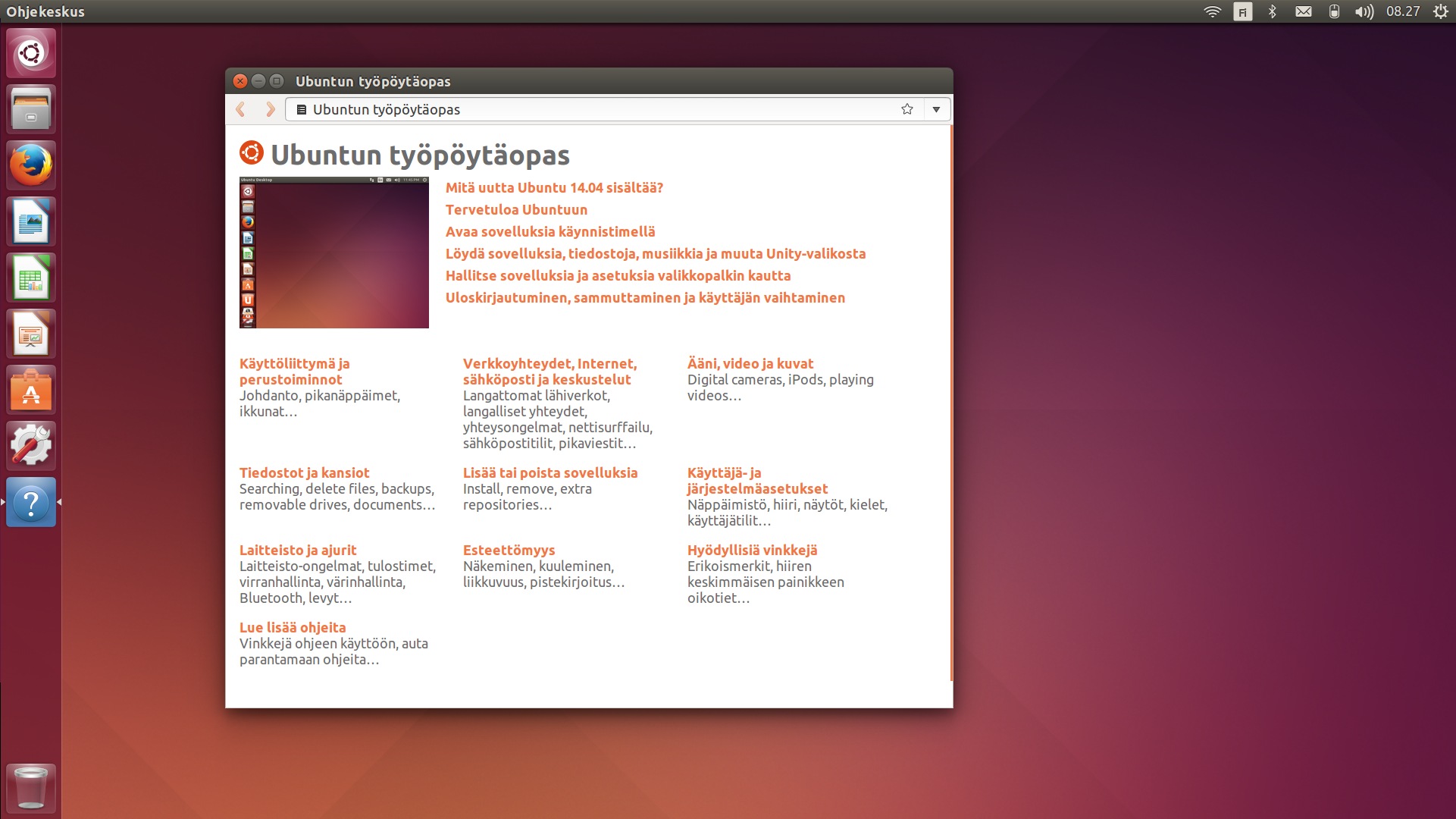Open System Settings wrench icon
The width and height of the screenshot is (1456, 819).
click(31, 446)
